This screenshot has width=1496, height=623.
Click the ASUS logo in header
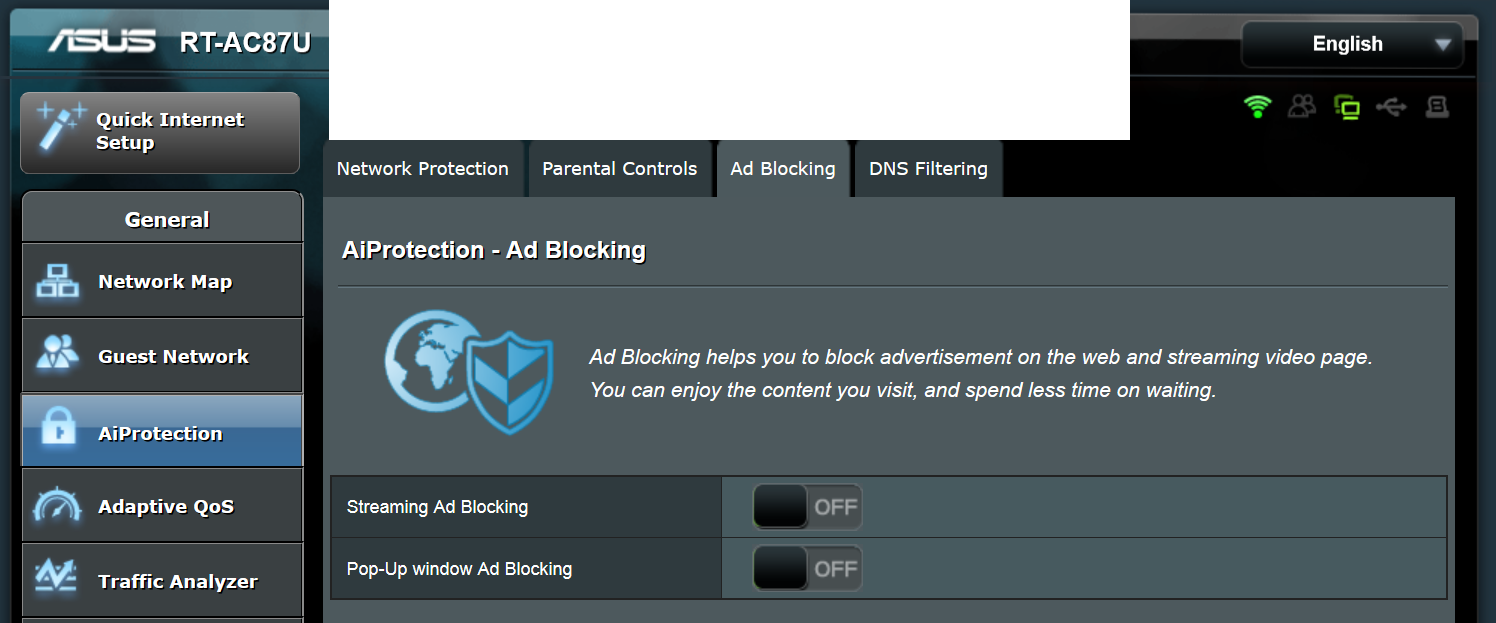click(102, 41)
